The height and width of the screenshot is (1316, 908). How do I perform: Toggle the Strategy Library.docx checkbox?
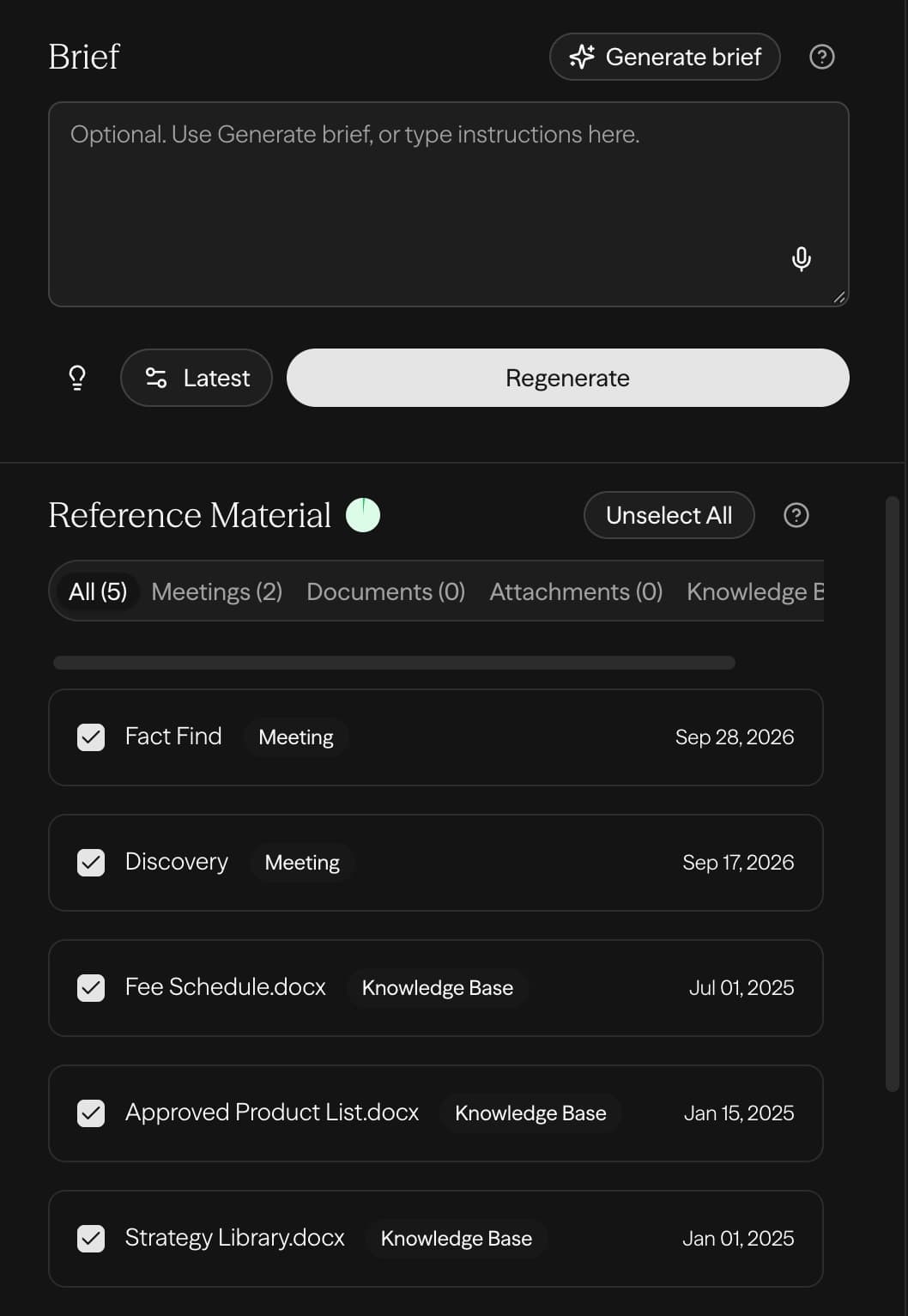click(91, 1239)
